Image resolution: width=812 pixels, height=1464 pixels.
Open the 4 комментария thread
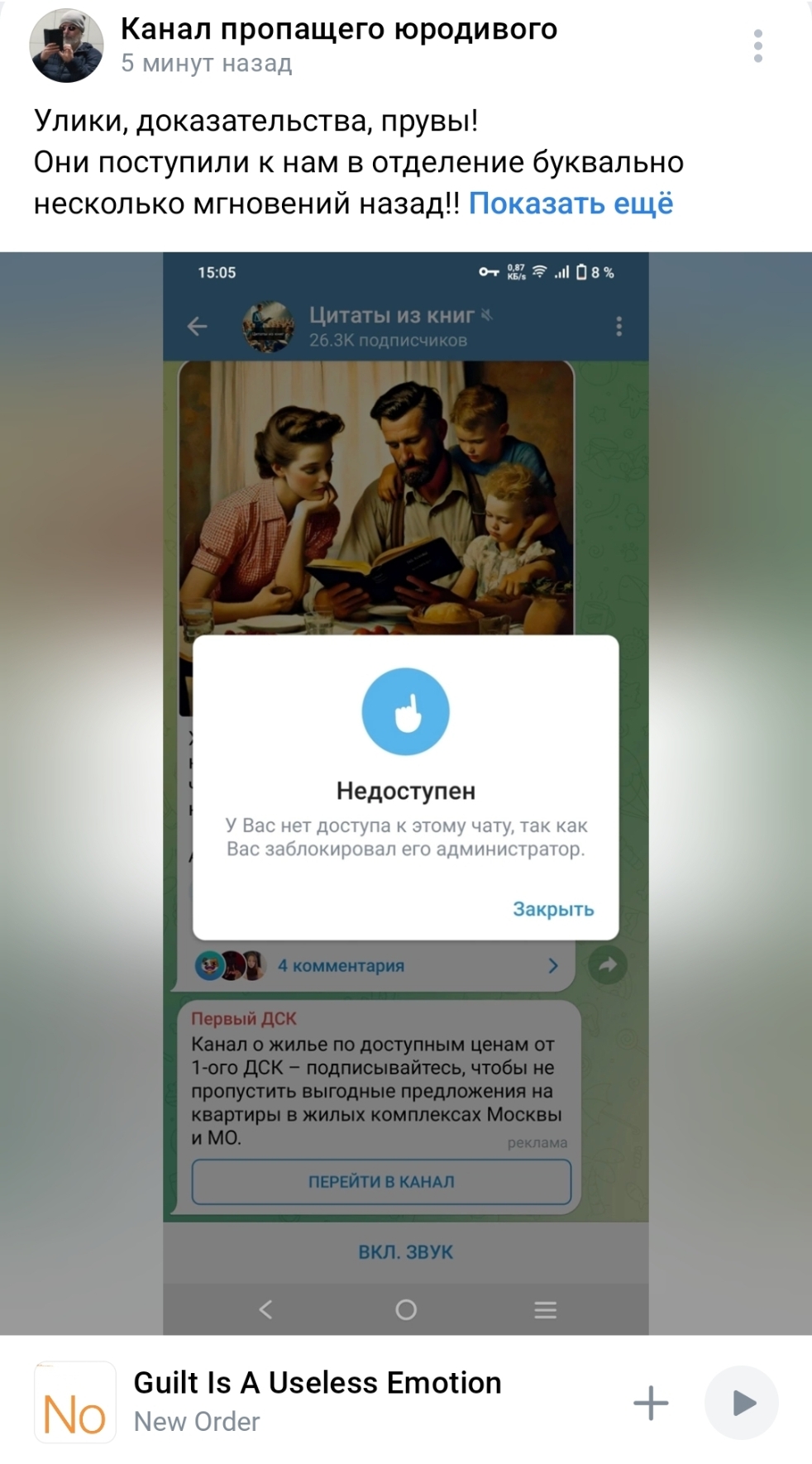[x=341, y=965]
